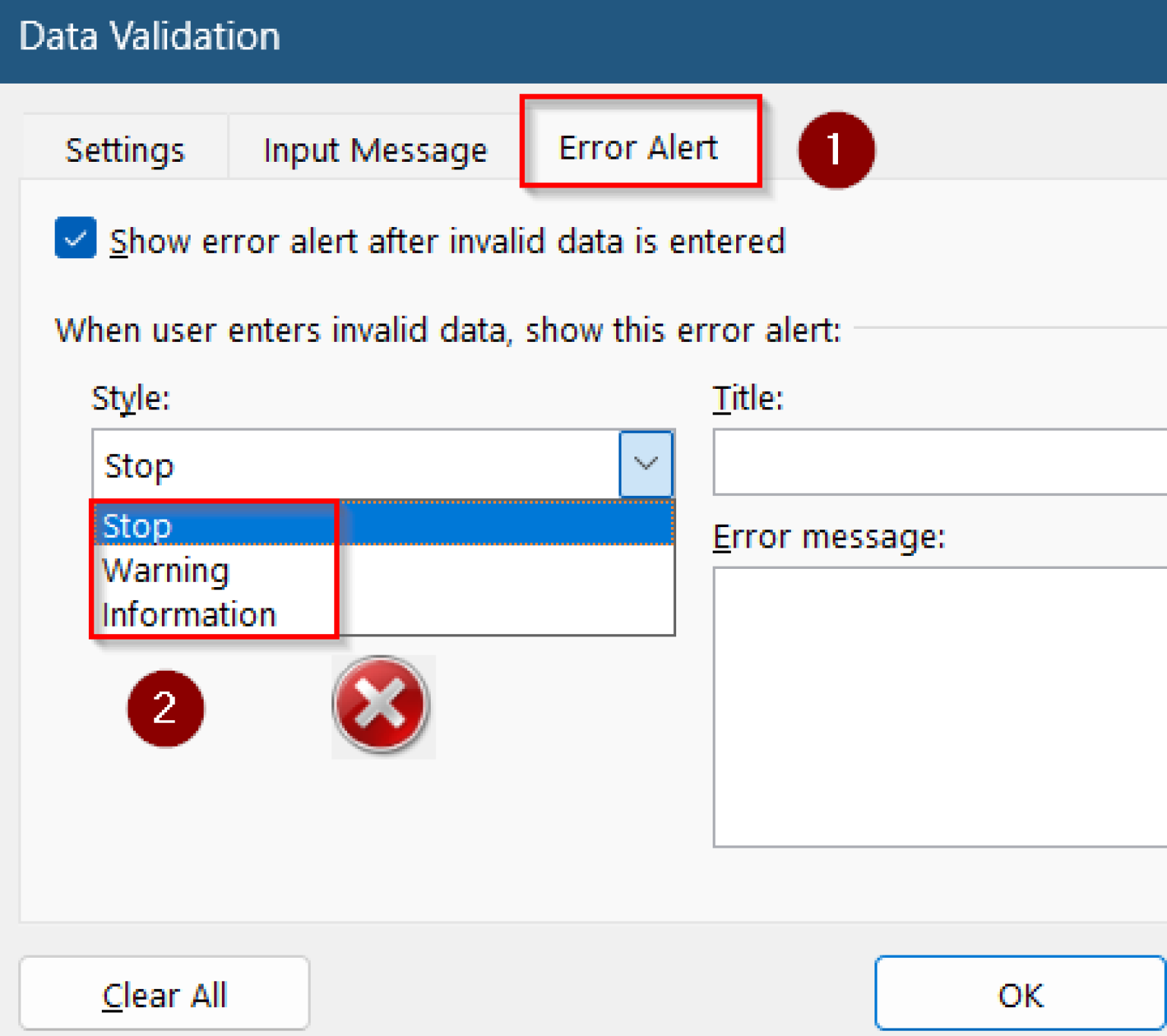Image resolution: width=1167 pixels, height=1036 pixels.
Task: Click the dark red badge numbered 1
Action: 834,149
